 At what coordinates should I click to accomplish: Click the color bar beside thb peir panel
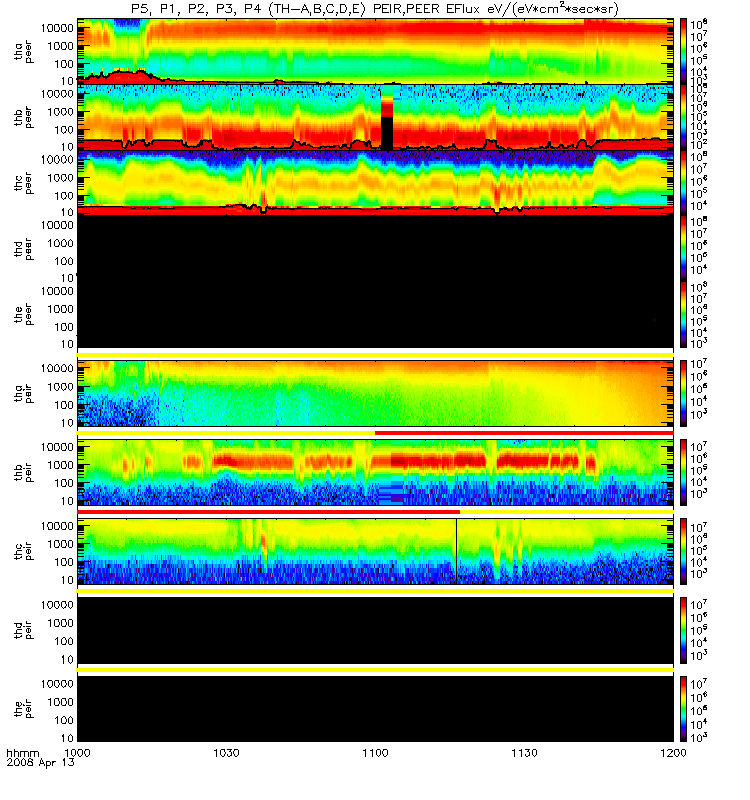[683, 472]
